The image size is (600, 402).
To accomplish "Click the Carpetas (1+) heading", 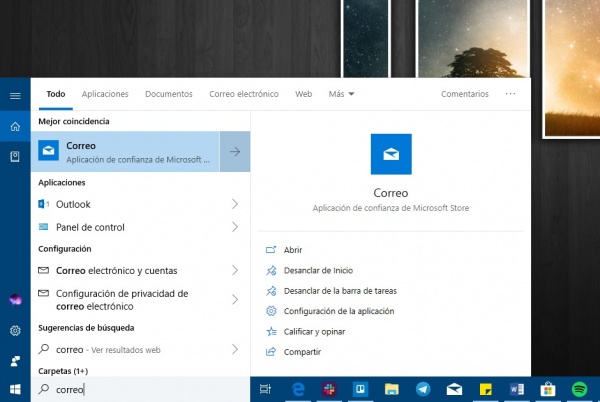I will (x=63, y=371).
